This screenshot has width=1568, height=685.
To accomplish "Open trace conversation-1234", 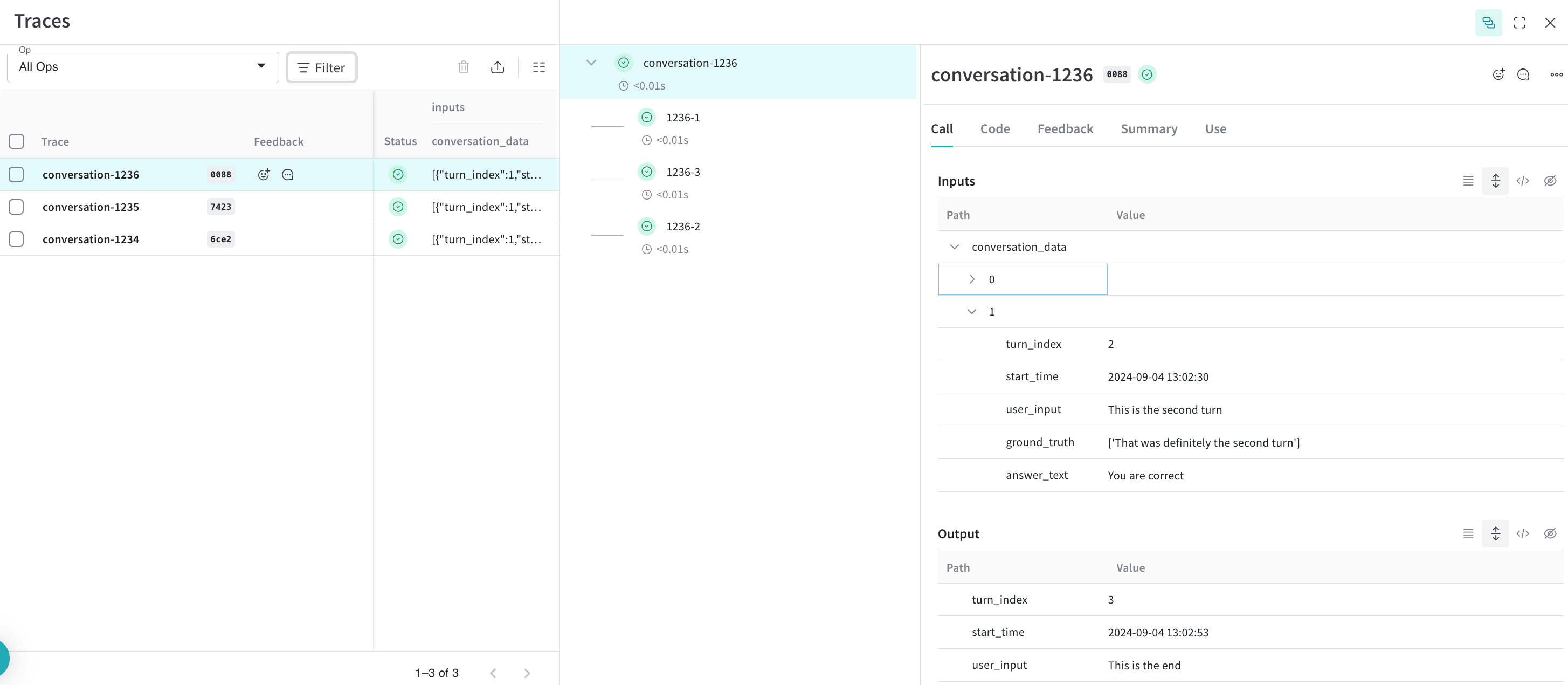I will click(91, 239).
